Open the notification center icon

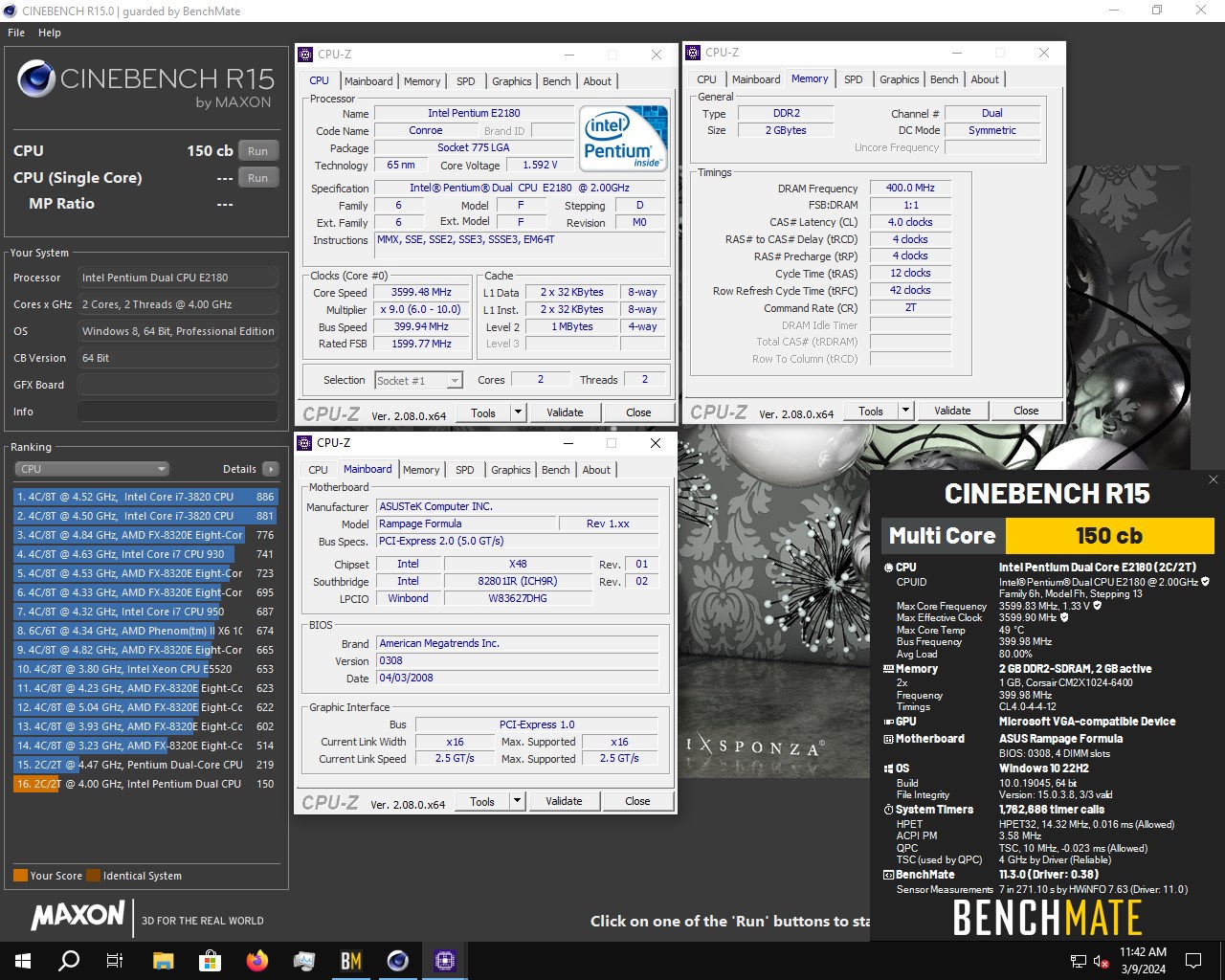(x=1193, y=961)
